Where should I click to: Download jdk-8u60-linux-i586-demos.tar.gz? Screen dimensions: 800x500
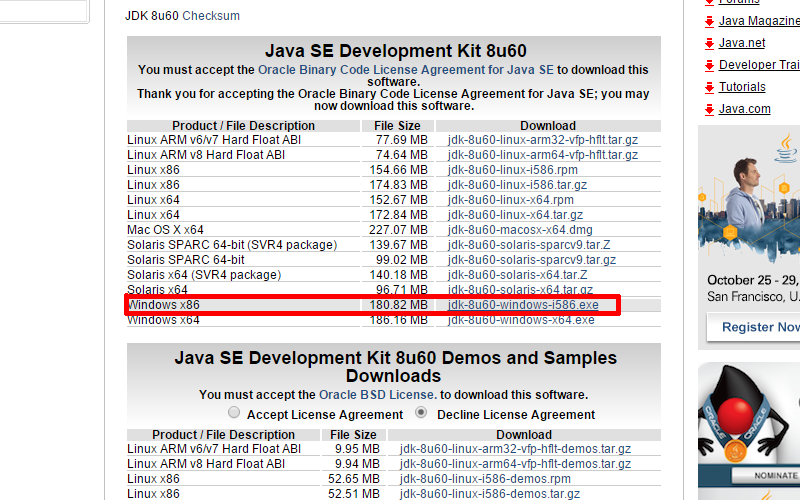pyautogui.click(x=490, y=493)
